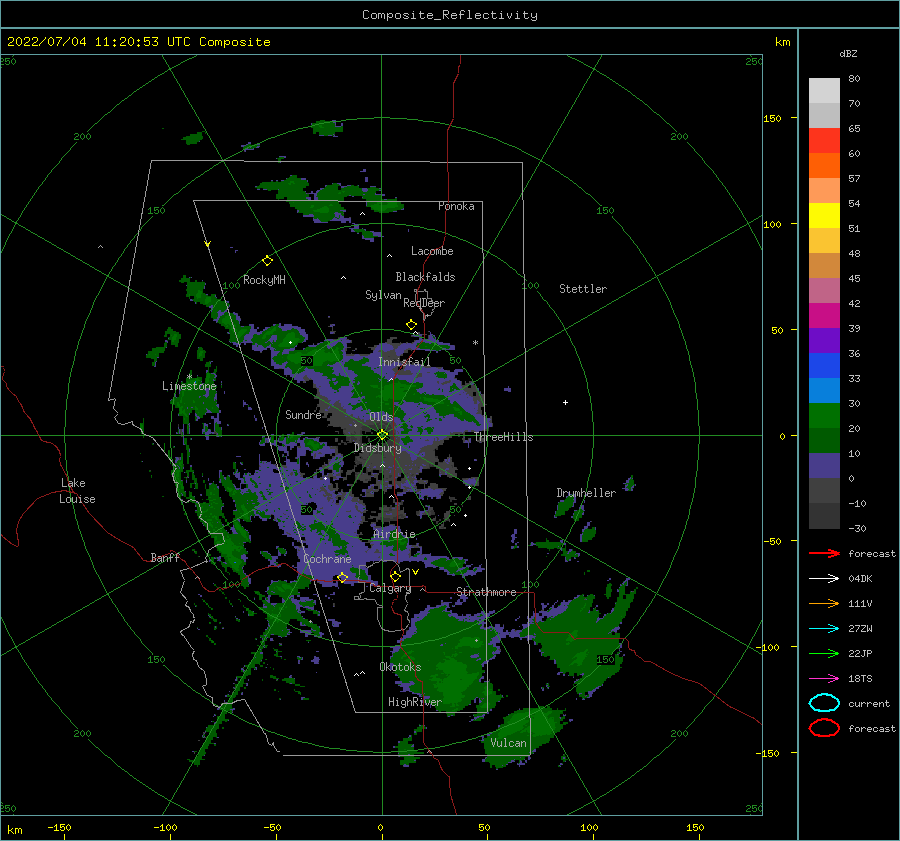Select the -10 dBZ dark gray swatch

pyautogui.click(x=824, y=516)
